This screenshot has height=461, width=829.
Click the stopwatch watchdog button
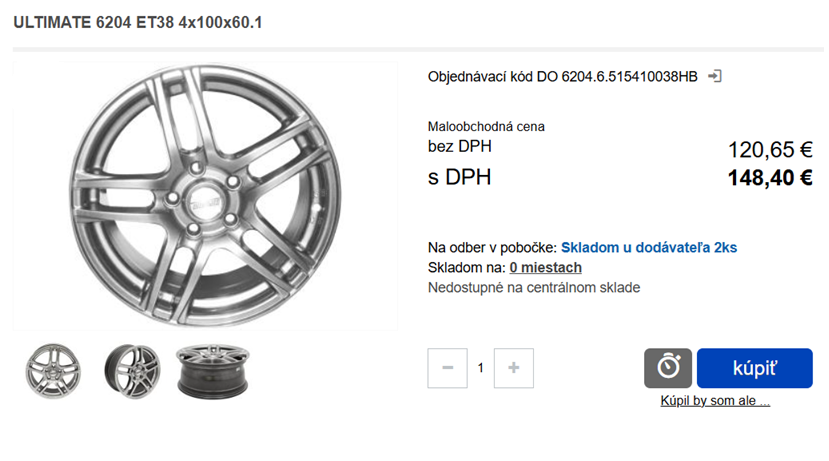click(668, 368)
